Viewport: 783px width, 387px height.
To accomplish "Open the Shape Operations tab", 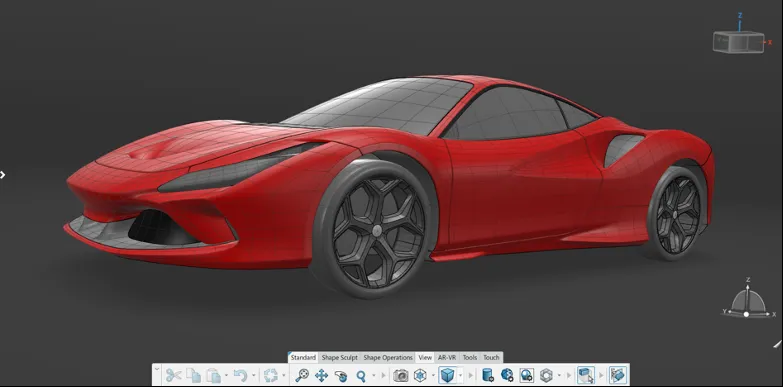I will point(388,358).
